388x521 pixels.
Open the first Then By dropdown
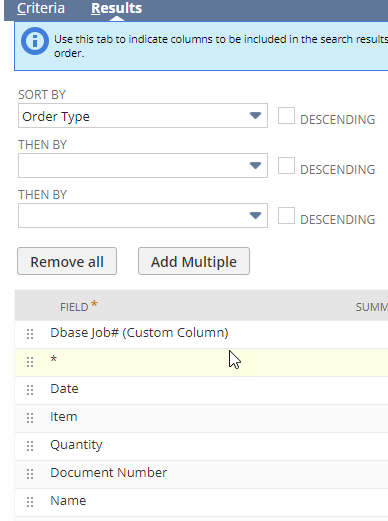pyautogui.click(x=143, y=166)
